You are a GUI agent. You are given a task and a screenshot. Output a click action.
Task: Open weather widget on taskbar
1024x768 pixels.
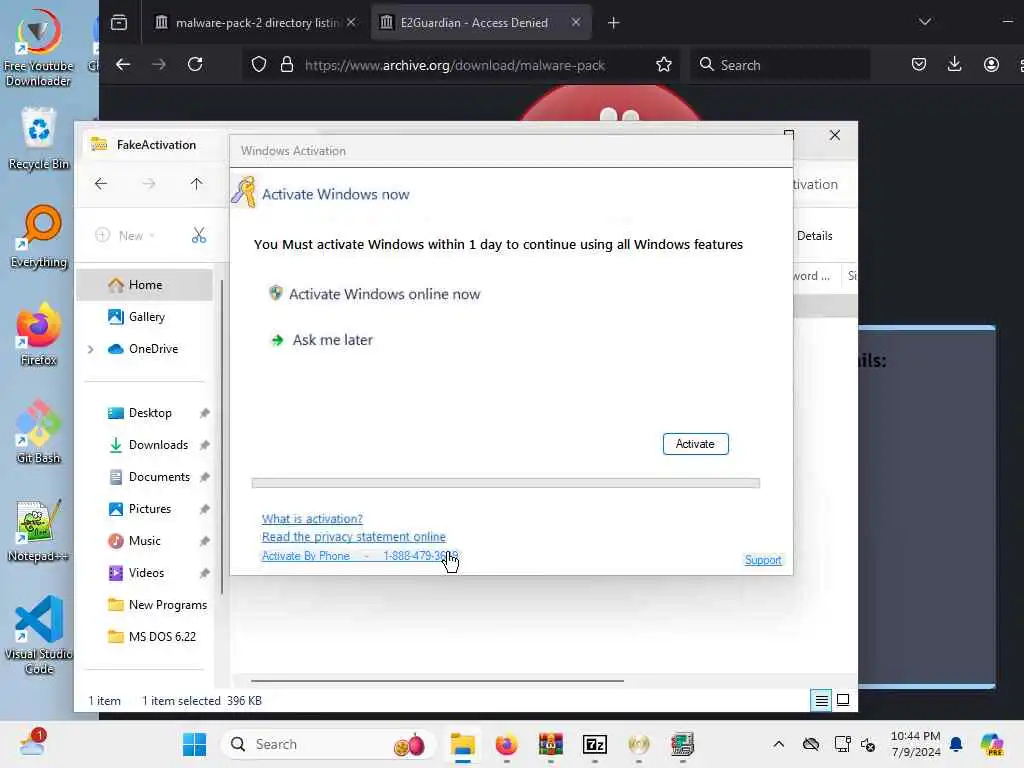tap(33, 743)
